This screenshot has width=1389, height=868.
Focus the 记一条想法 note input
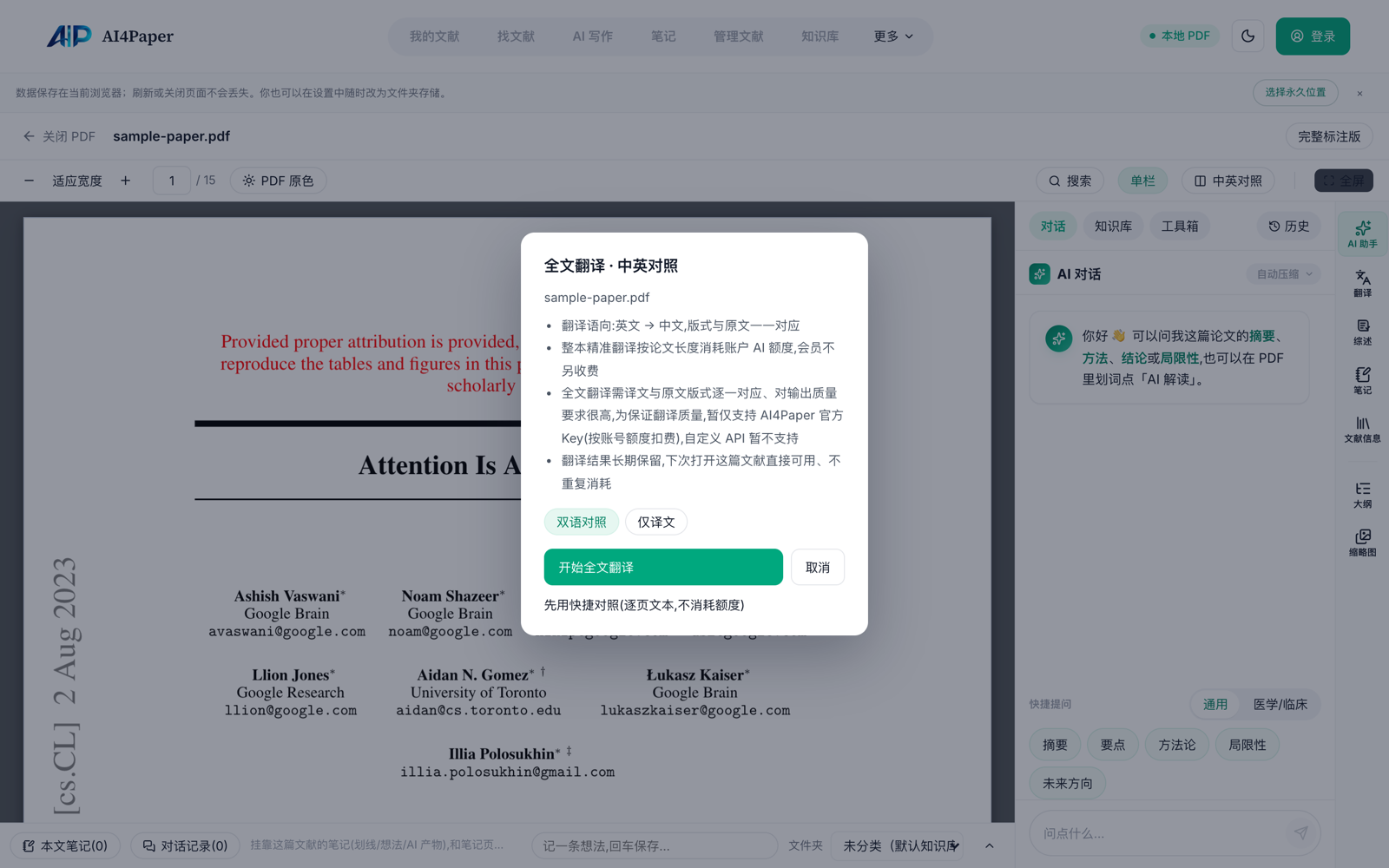pos(655,845)
